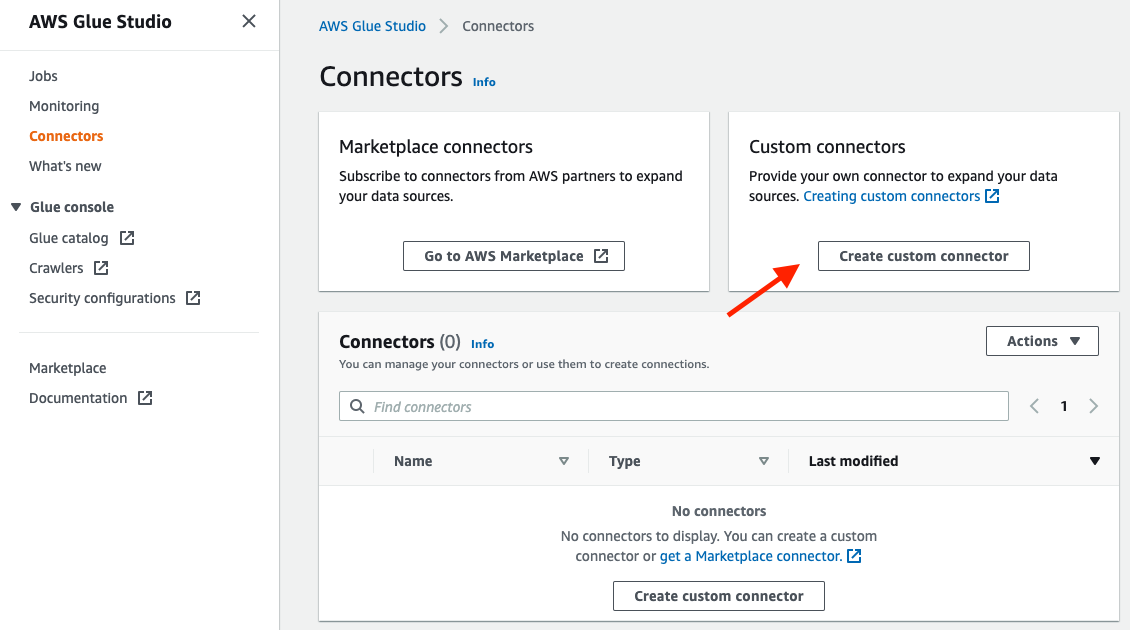Open the AWS Glue Studio breadcrumb link

click(x=372, y=25)
